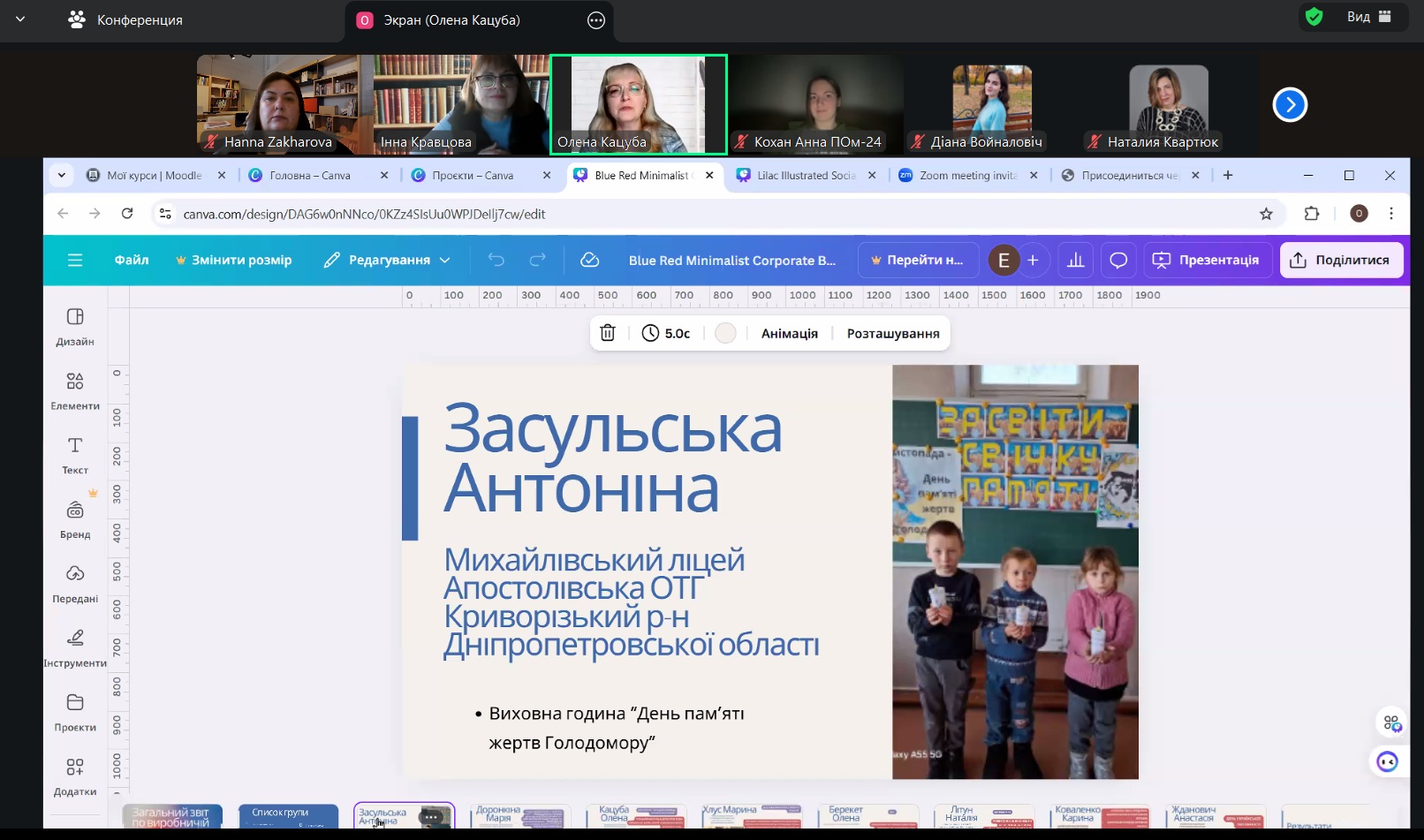The height and width of the screenshot is (840, 1424).
Task: Select the Доронкіна Марія slide thumbnail
Action: point(520,815)
